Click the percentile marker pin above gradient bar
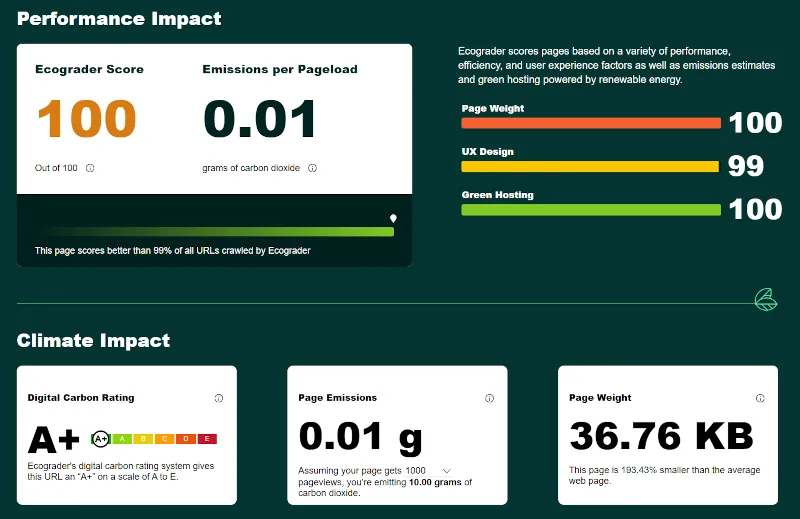 click(393, 218)
